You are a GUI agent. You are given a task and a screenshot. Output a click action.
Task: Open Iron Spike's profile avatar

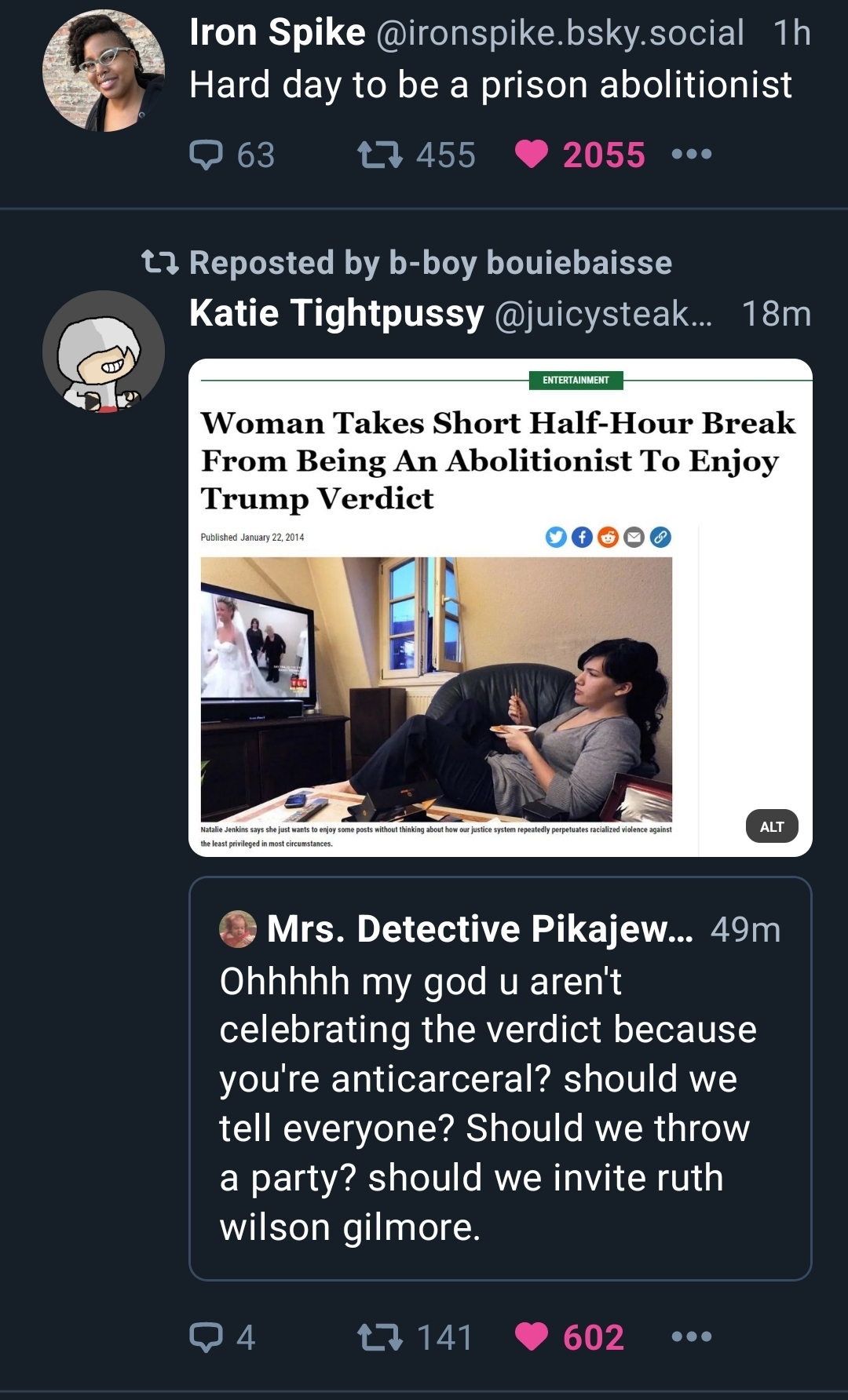pos(104,71)
